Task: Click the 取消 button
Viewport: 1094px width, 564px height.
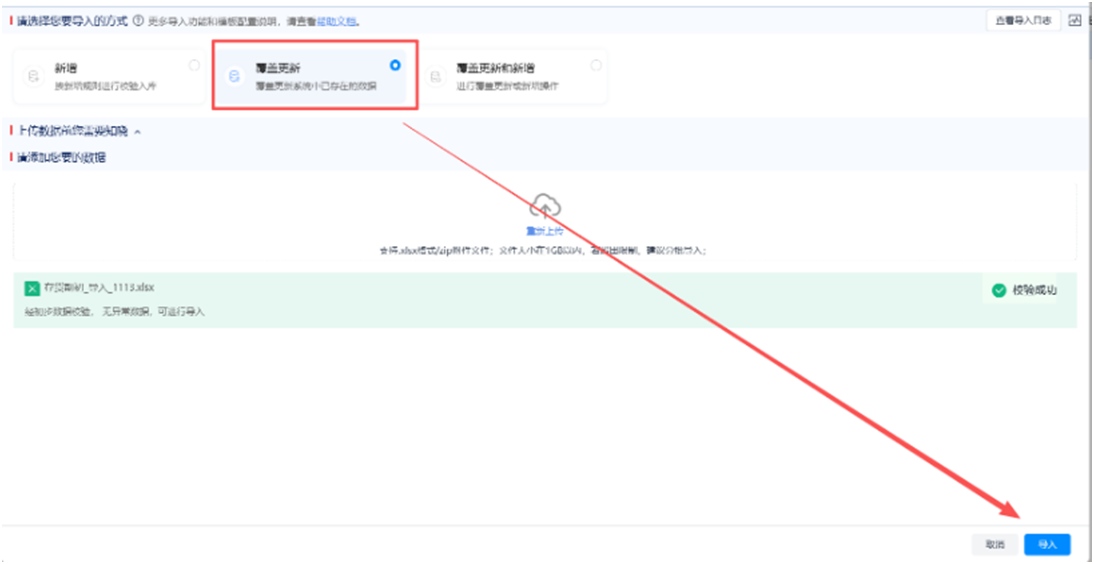Action: pyautogui.click(x=996, y=544)
